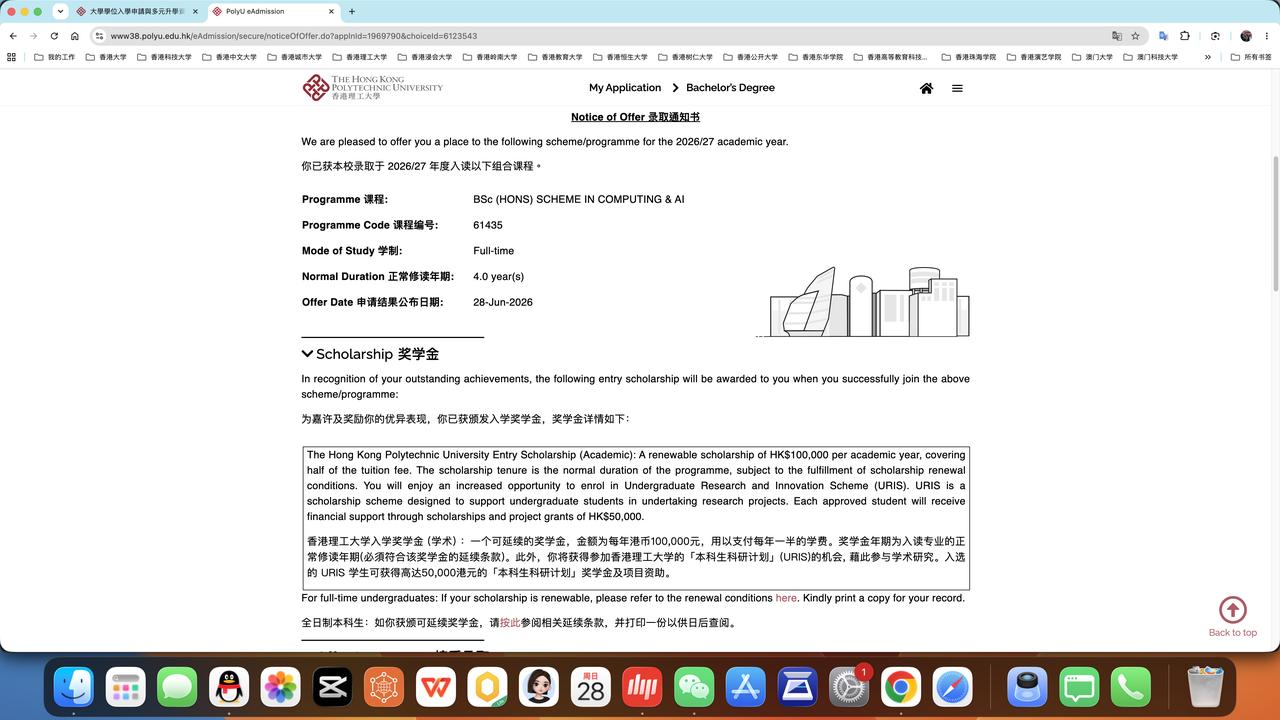The height and width of the screenshot is (720, 1280).
Task: Click programme code value 61435
Action: (x=488, y=225)
